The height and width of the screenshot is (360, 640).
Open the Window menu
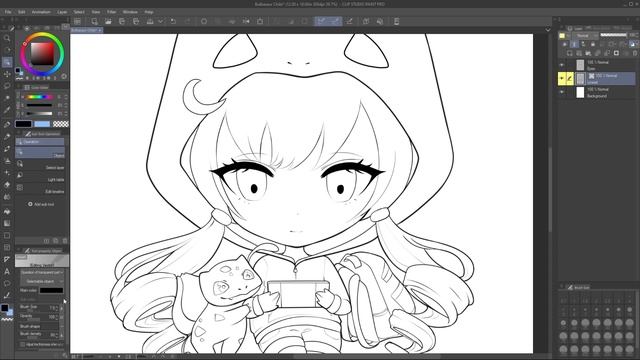tap(130, 12)
